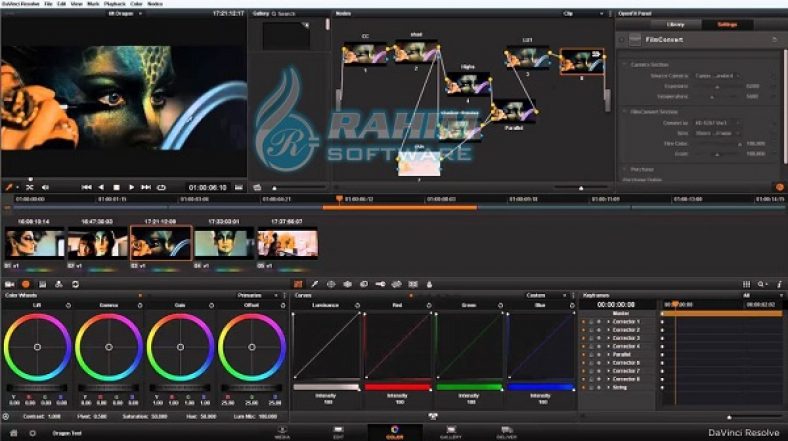Expand the Sizing keyframe track
Image resolution: width=788 pixels, height=441 pixels.
pos(608,387)
